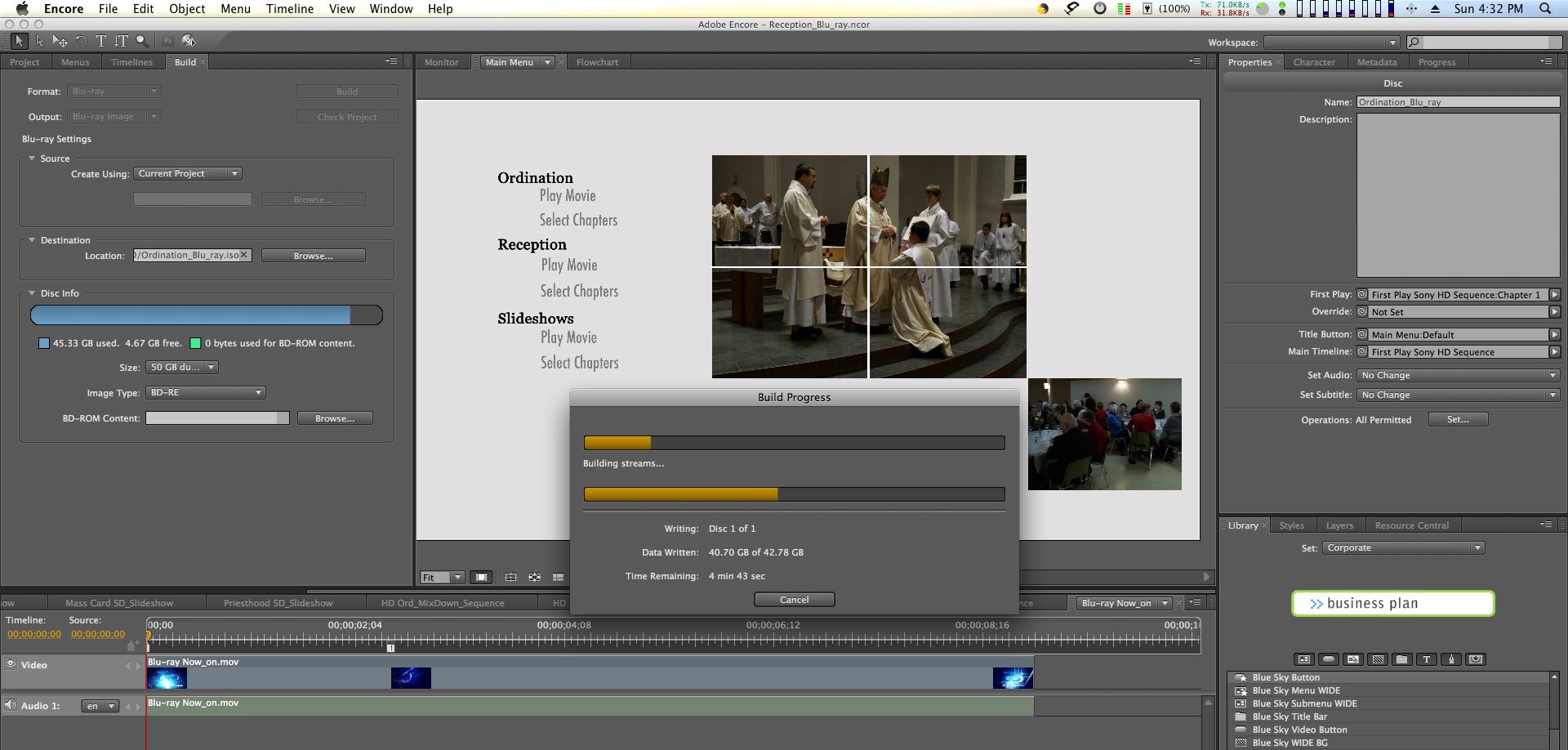The width and height of the screenshot is (1568, 750).
Task: Select Blue Sky Title Bar library item
Action: point(1290,717)
